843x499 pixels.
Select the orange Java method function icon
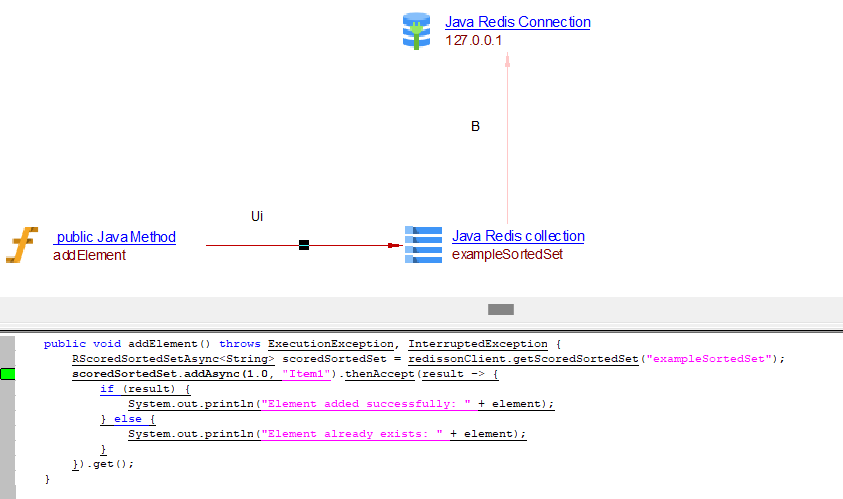click(22, 245)
